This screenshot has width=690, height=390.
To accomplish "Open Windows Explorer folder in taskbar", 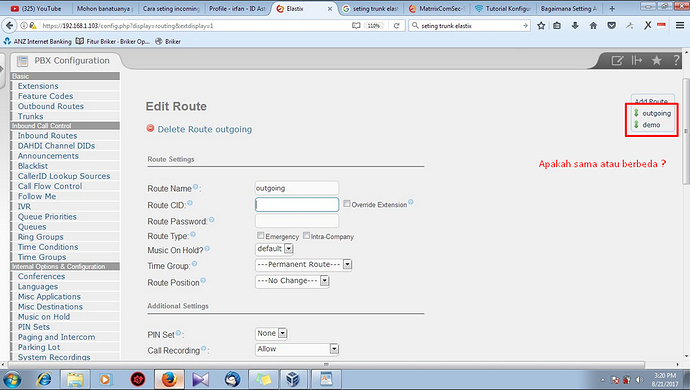I will coord(75,379).
